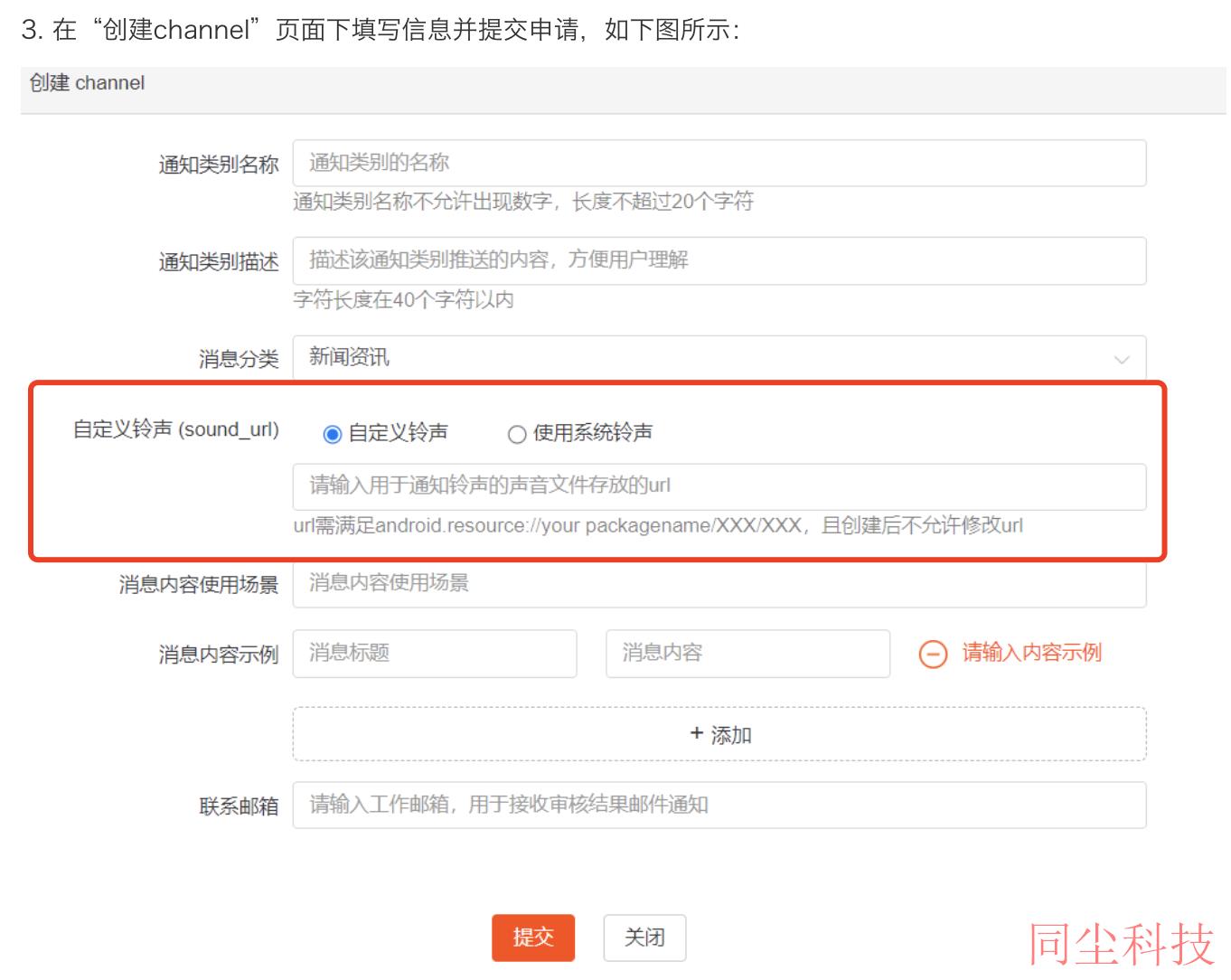Image resolution: width=1231 pixels, height=980 pixels.
Task: Select the 使用系统铃声 radio button
Action: pos(517,435)
